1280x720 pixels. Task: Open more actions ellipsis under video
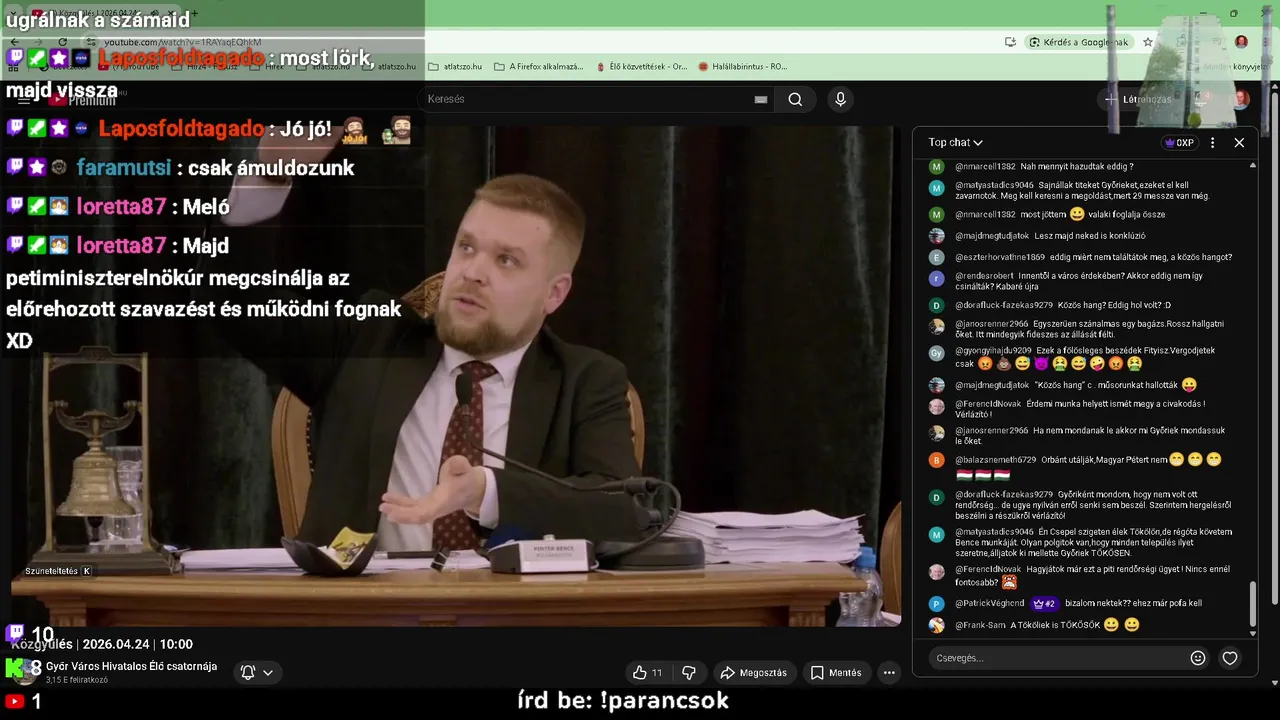coord(889,673)
